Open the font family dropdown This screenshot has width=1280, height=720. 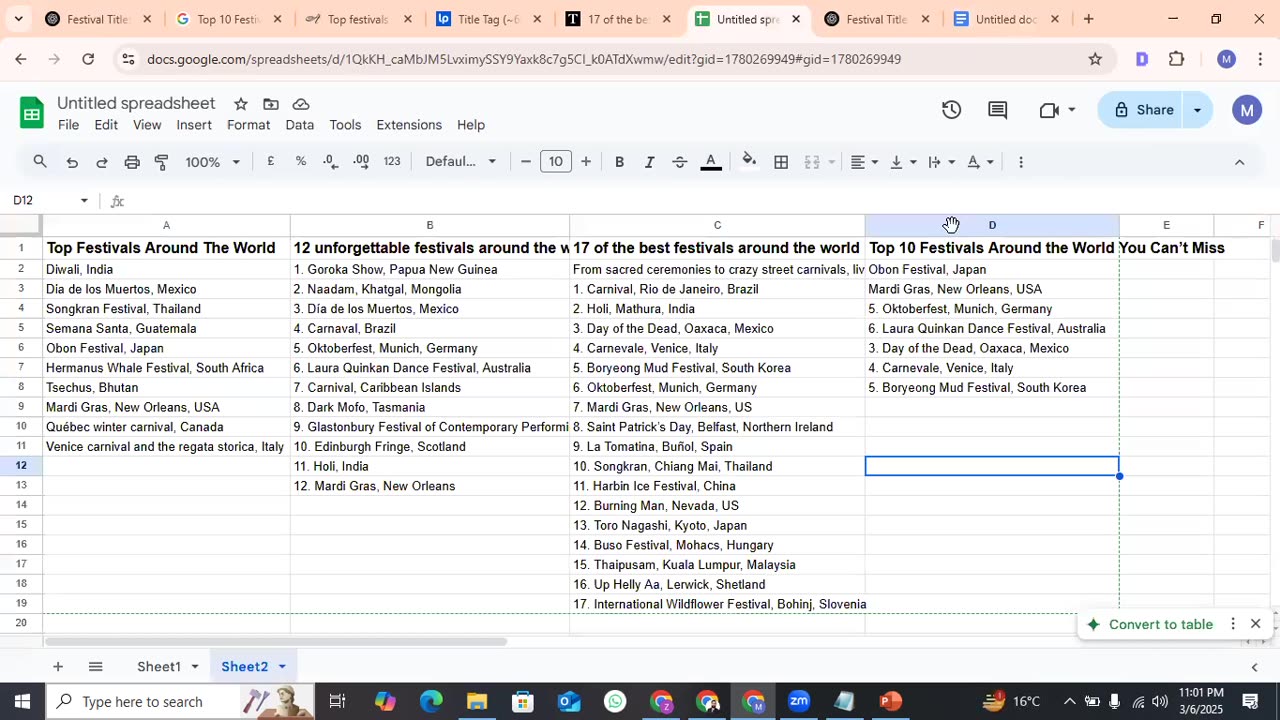(x=460, y=162)
